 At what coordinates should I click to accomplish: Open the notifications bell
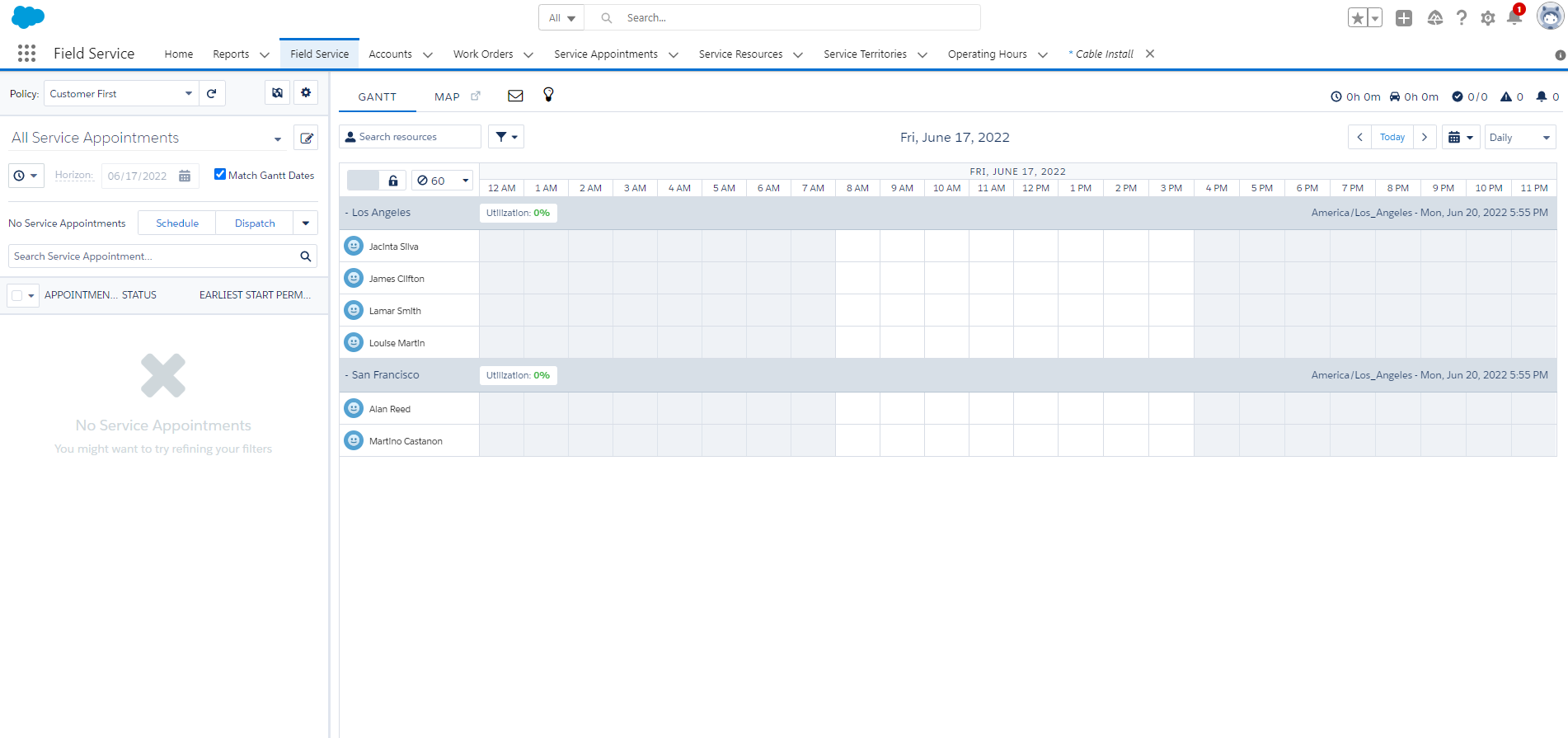click(x=1514, y=18)
